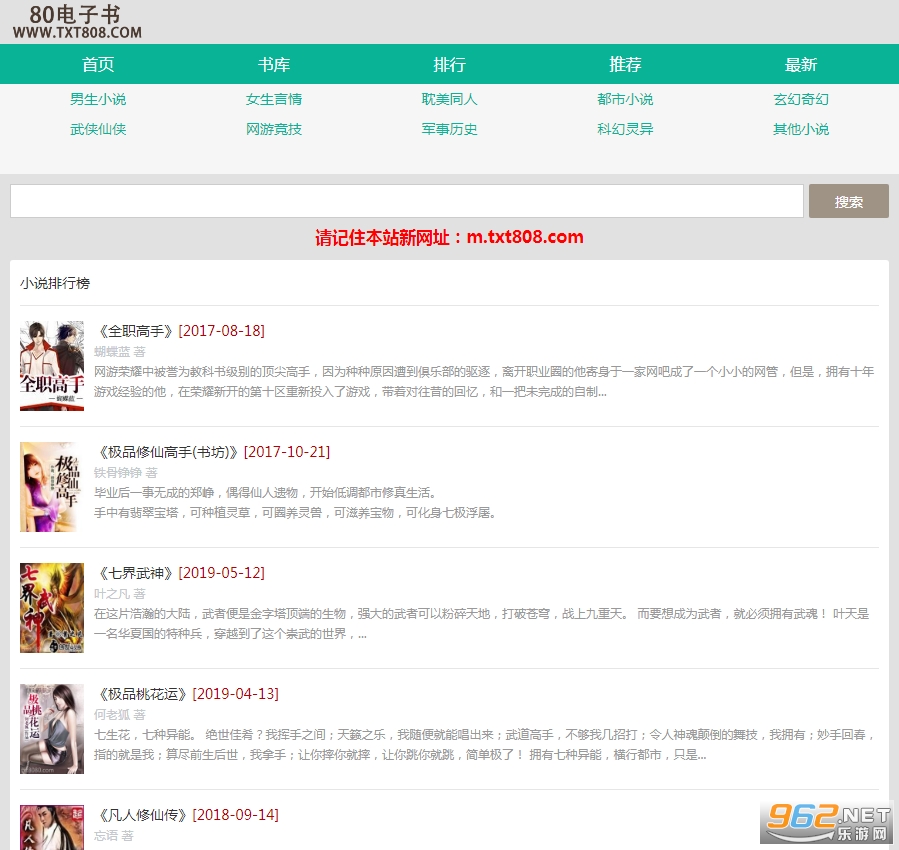
Task: Open the 男生小说 category
Action: (x=98, y=99)
